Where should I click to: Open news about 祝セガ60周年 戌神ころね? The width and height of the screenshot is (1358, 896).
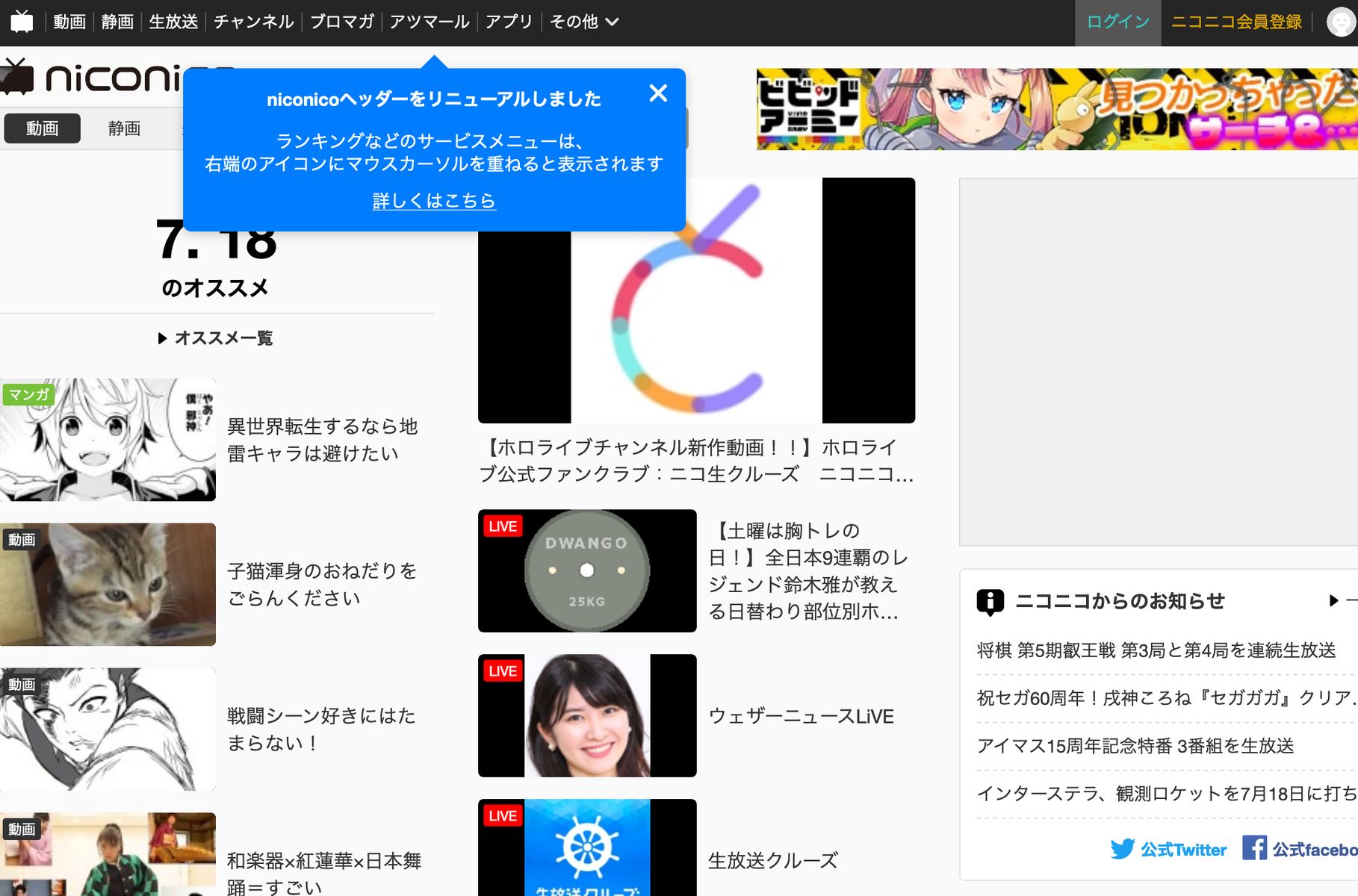pyautogui.click(x=1167, y=698)
